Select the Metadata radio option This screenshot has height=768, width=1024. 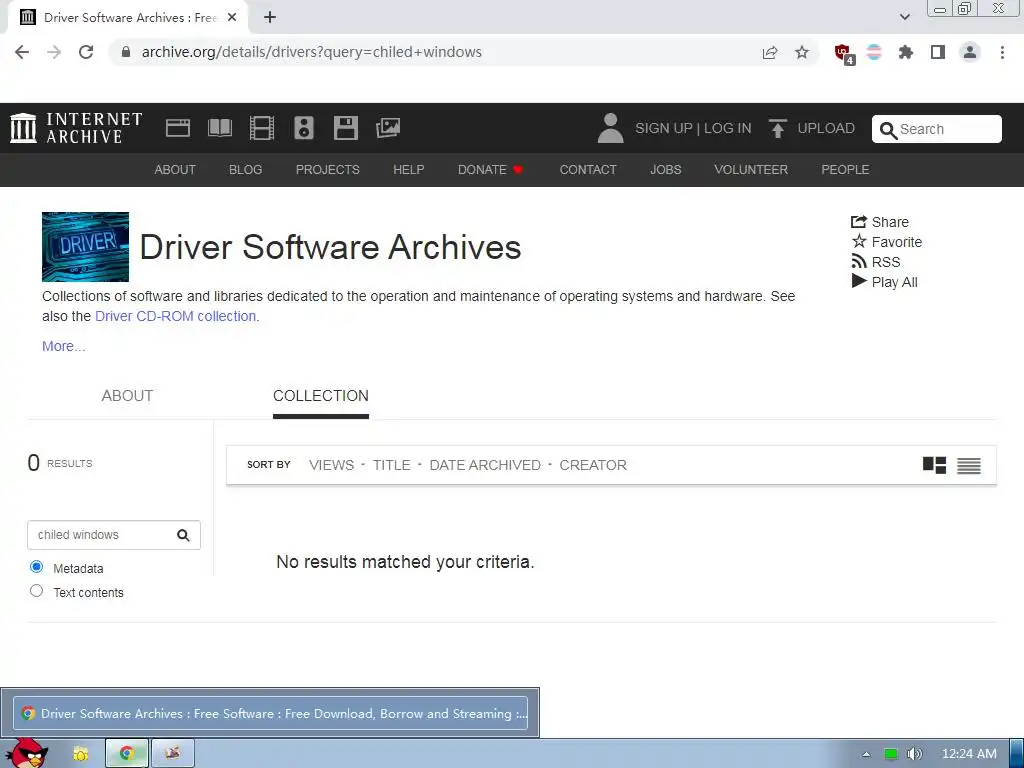pyautogui.click(x=37, y=567)
